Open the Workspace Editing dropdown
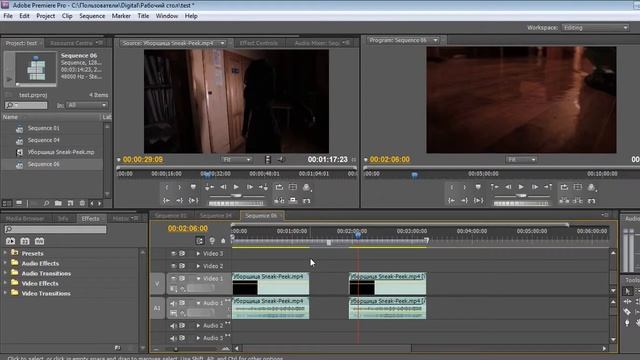 click(x=596, y=28)
